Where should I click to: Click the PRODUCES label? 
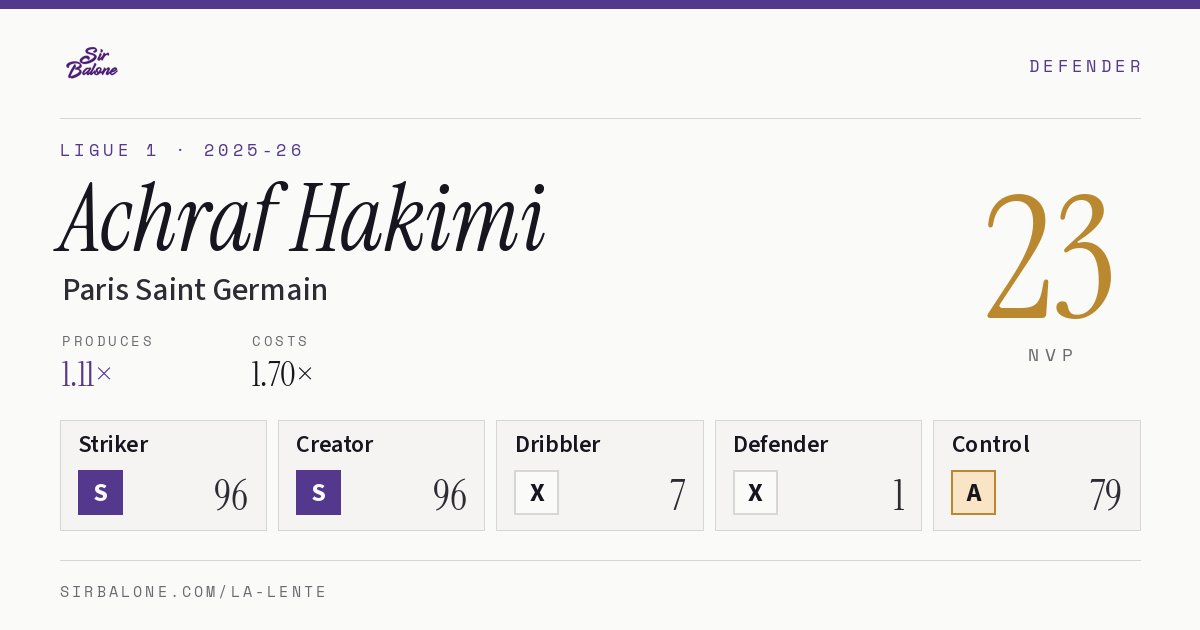(x=108, y=341)
